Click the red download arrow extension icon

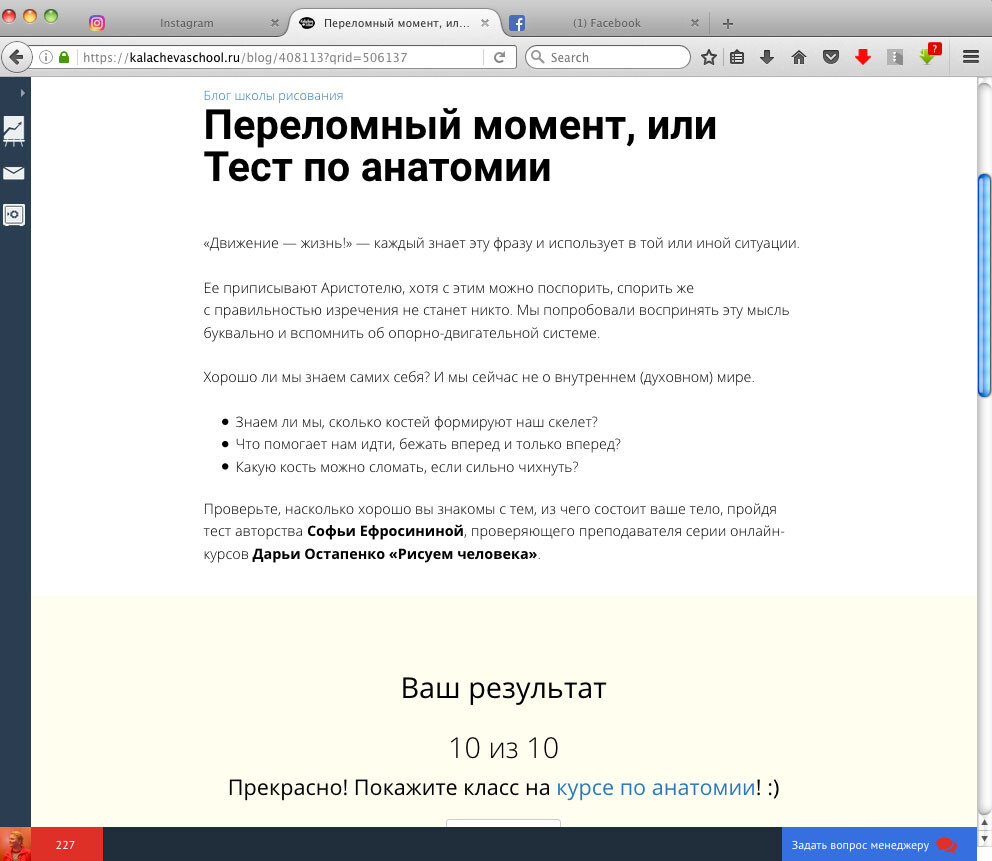click(862, 57)
